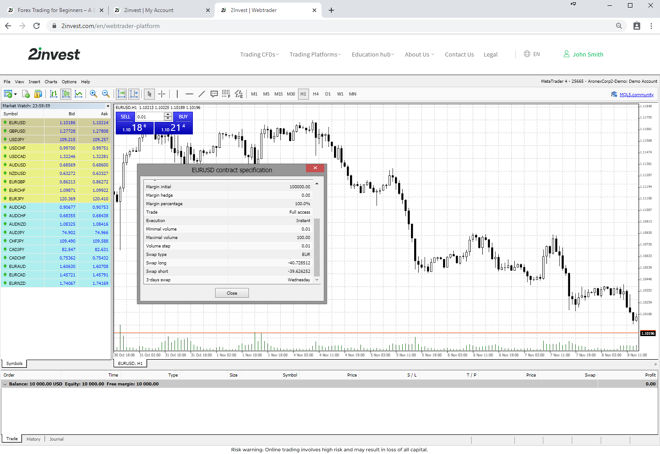Close the EURUSD contract specification dialog with X
The image size is (660, 454).
point(315,168)
